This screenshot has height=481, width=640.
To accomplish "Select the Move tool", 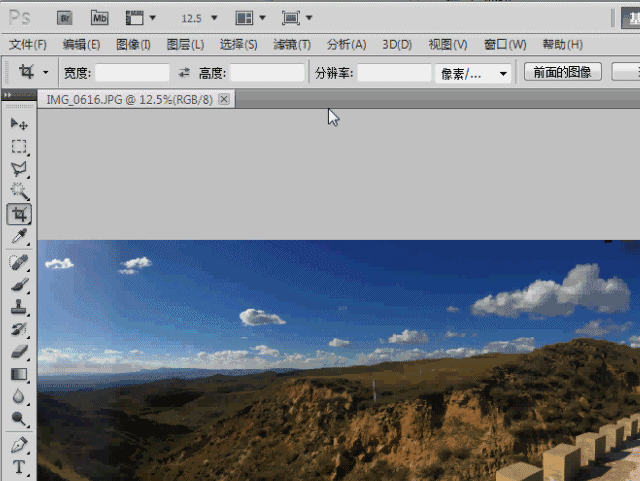I will 19,124.
